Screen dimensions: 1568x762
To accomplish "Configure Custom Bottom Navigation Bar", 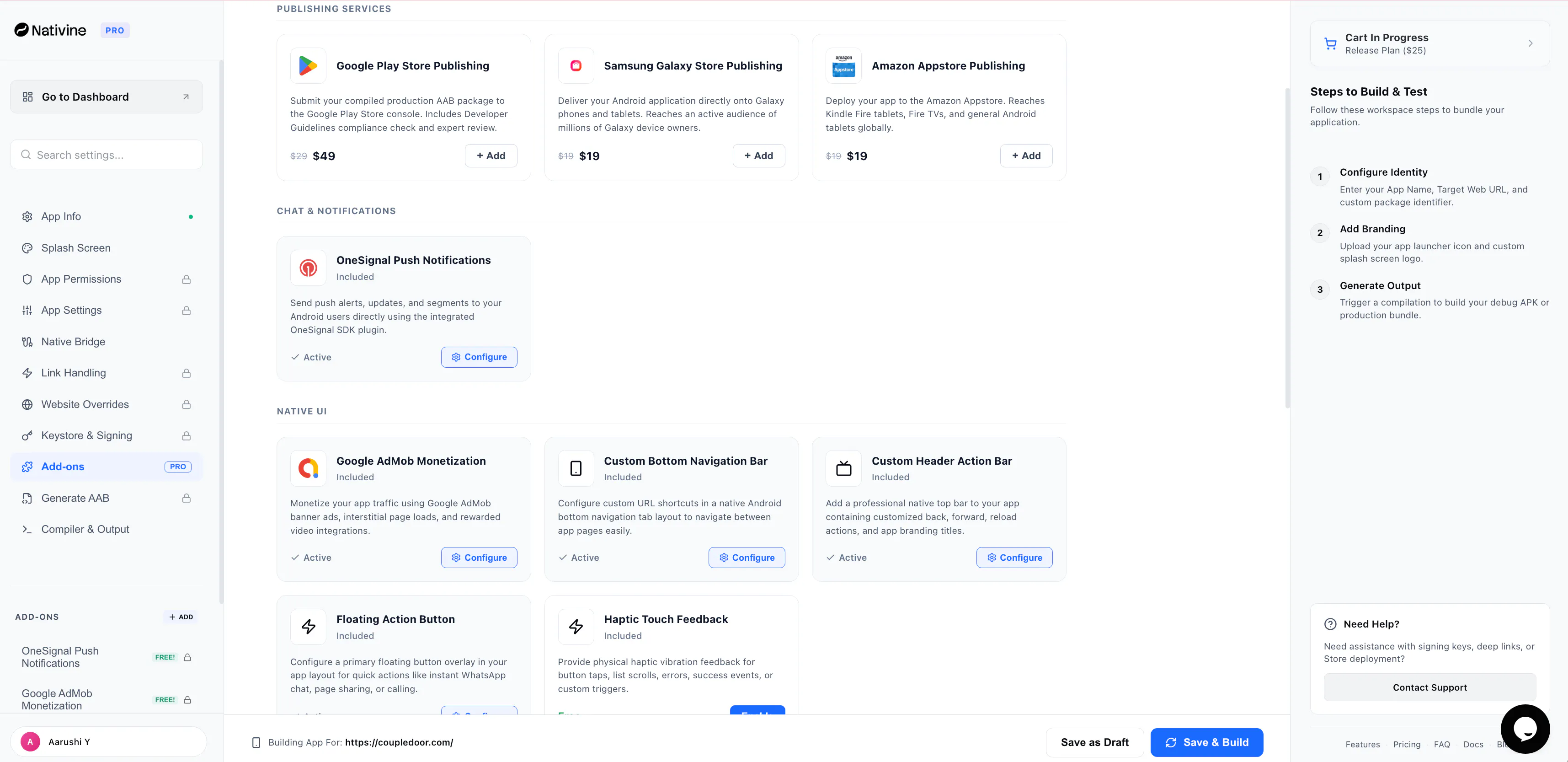I will [x=747, y=558].
